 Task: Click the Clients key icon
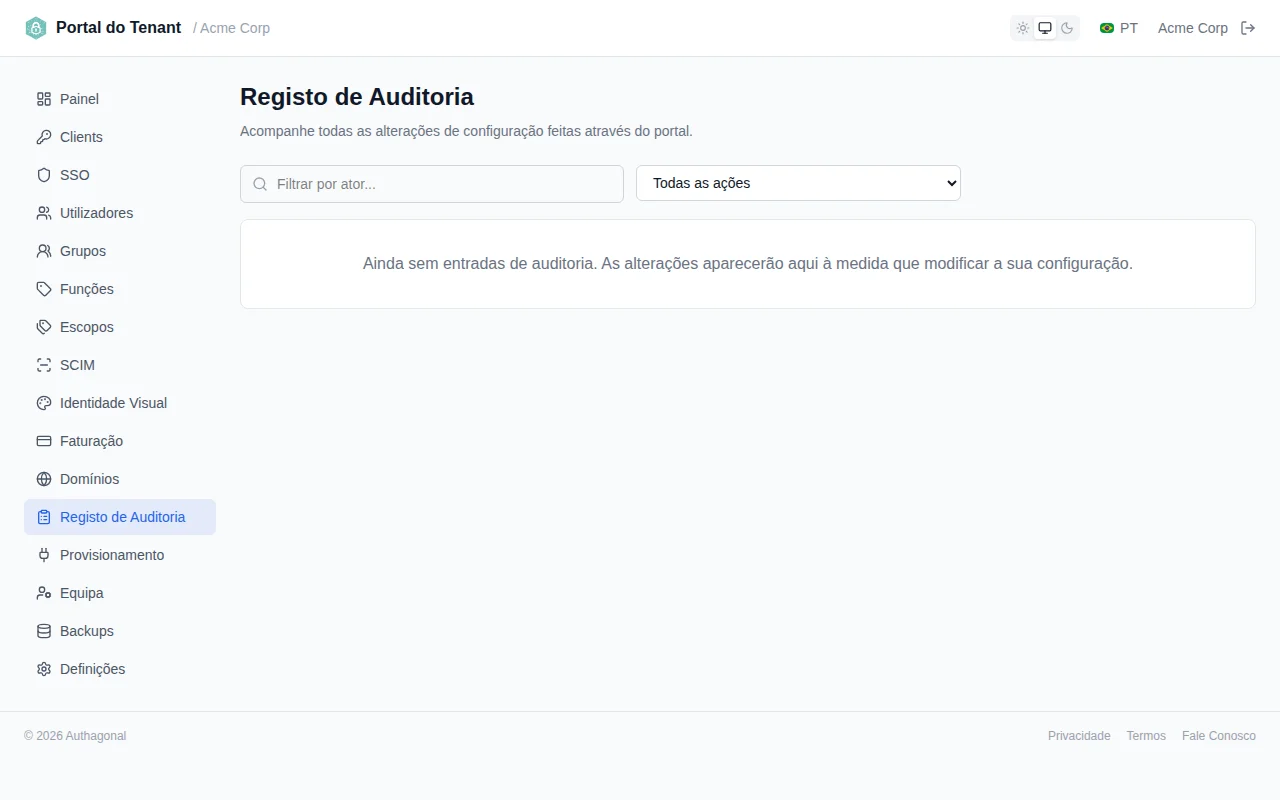click(x=44, y=137)
